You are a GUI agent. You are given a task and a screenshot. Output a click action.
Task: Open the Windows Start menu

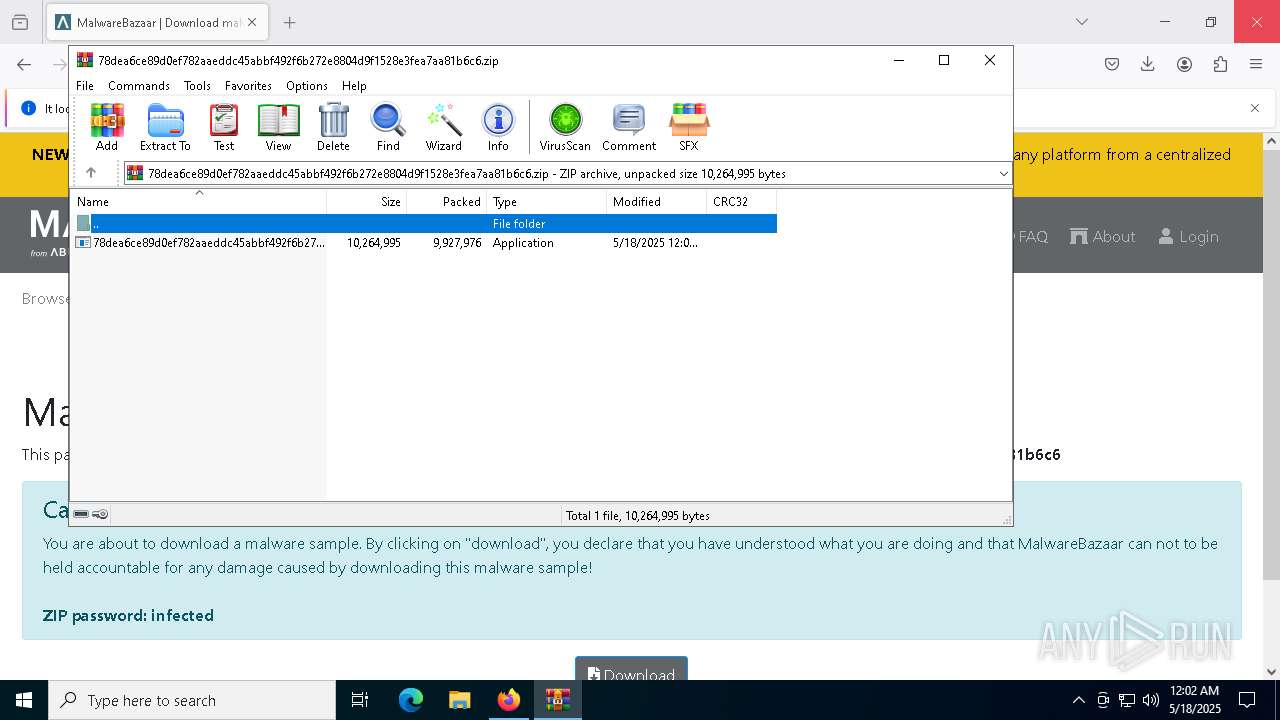point(24,700)
